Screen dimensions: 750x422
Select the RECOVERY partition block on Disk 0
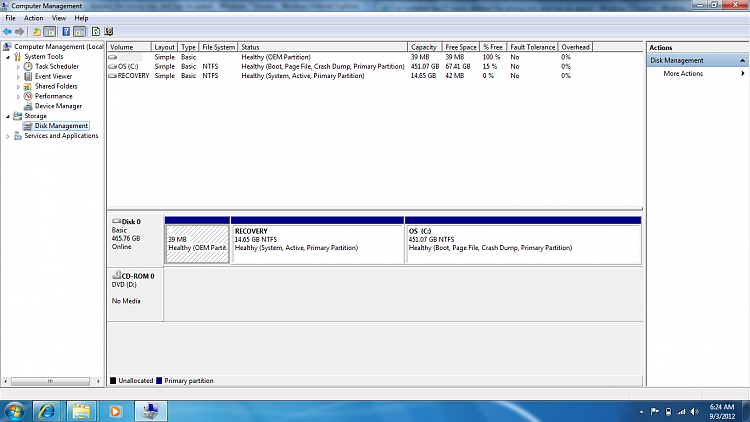(317, 240)
